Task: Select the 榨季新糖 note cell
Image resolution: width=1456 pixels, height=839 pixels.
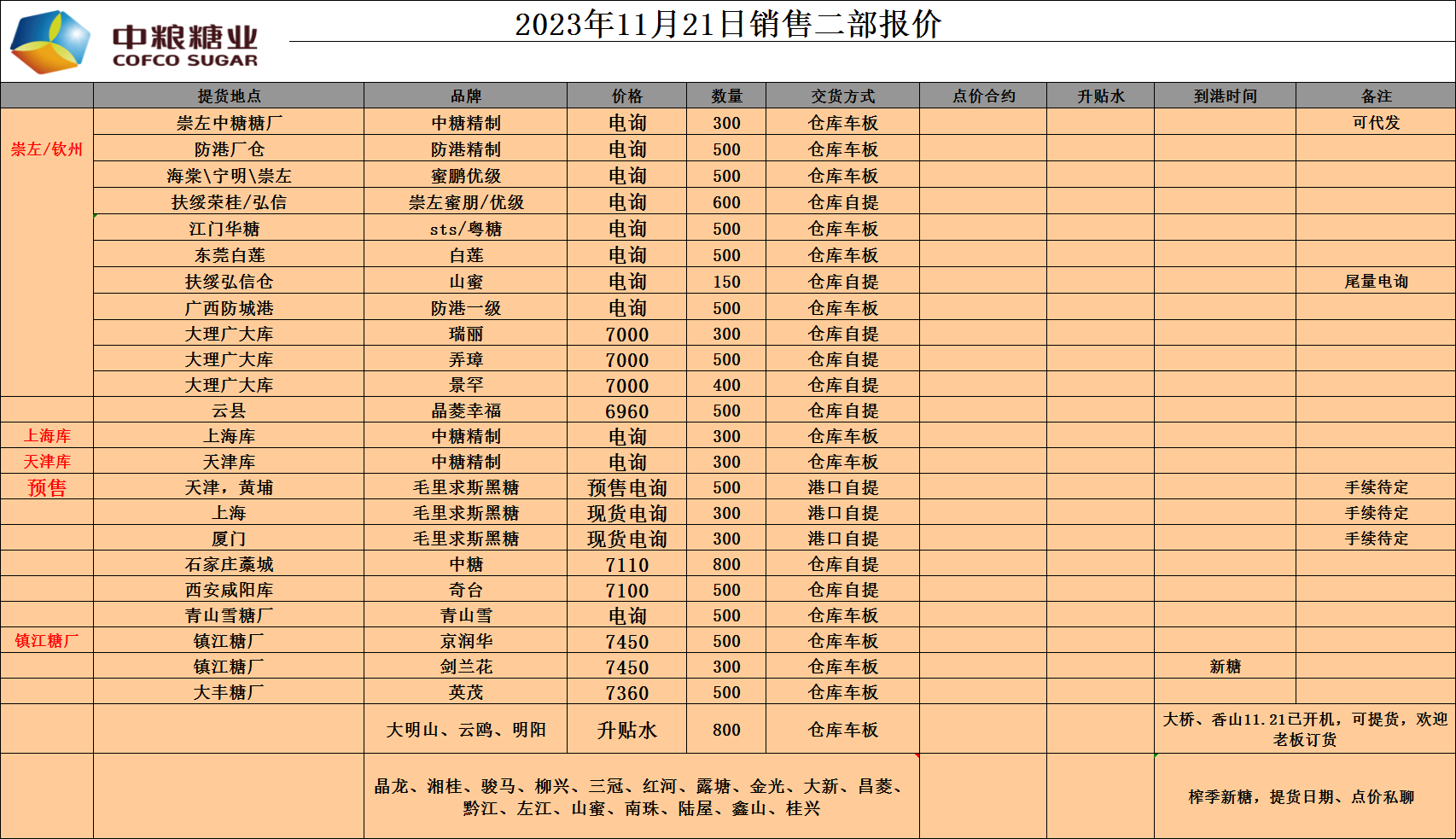Action: [x=1304, y=796]
